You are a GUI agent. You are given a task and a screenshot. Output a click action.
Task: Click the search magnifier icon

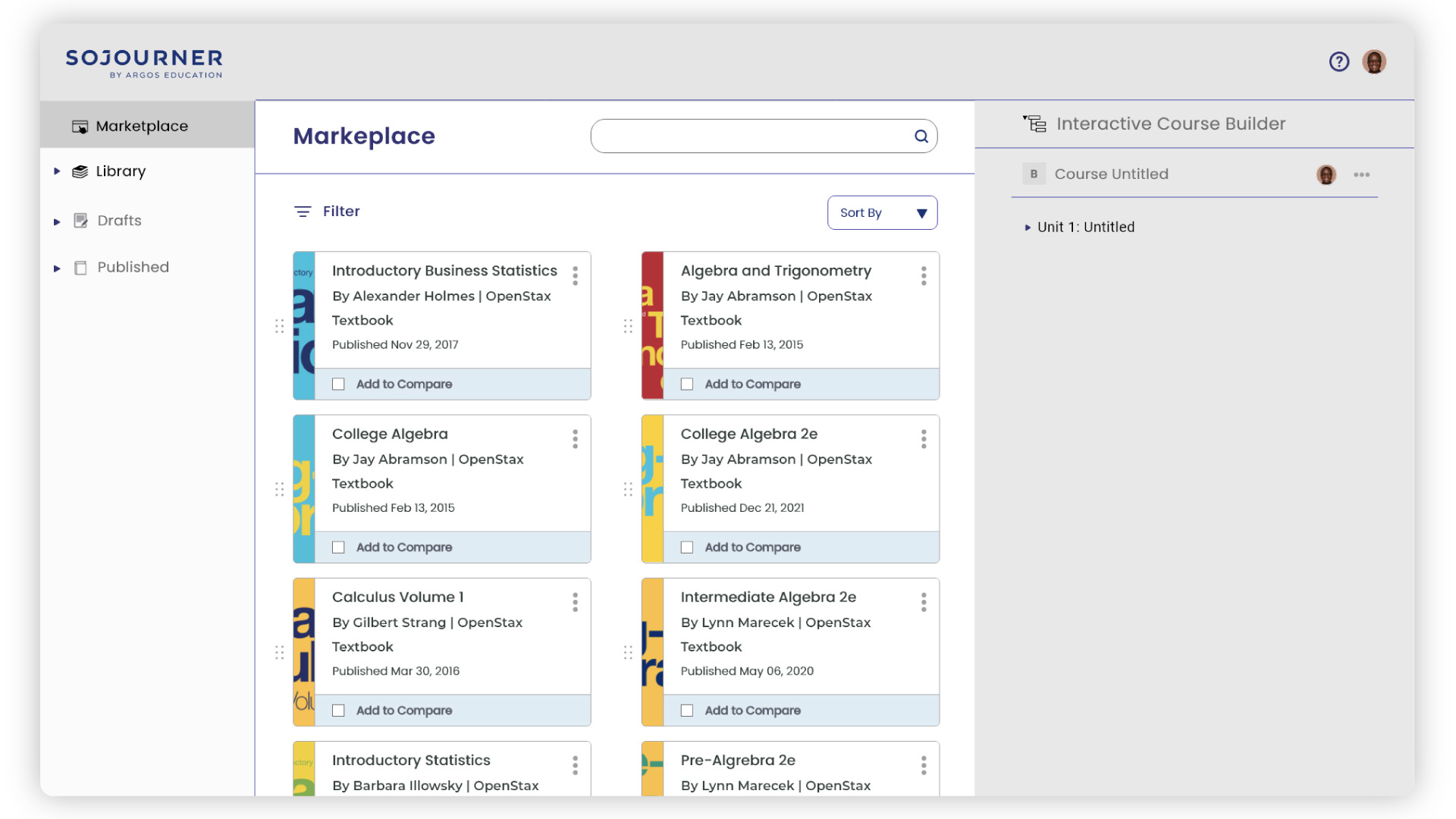pyautogui.click(x=921, y=136)
